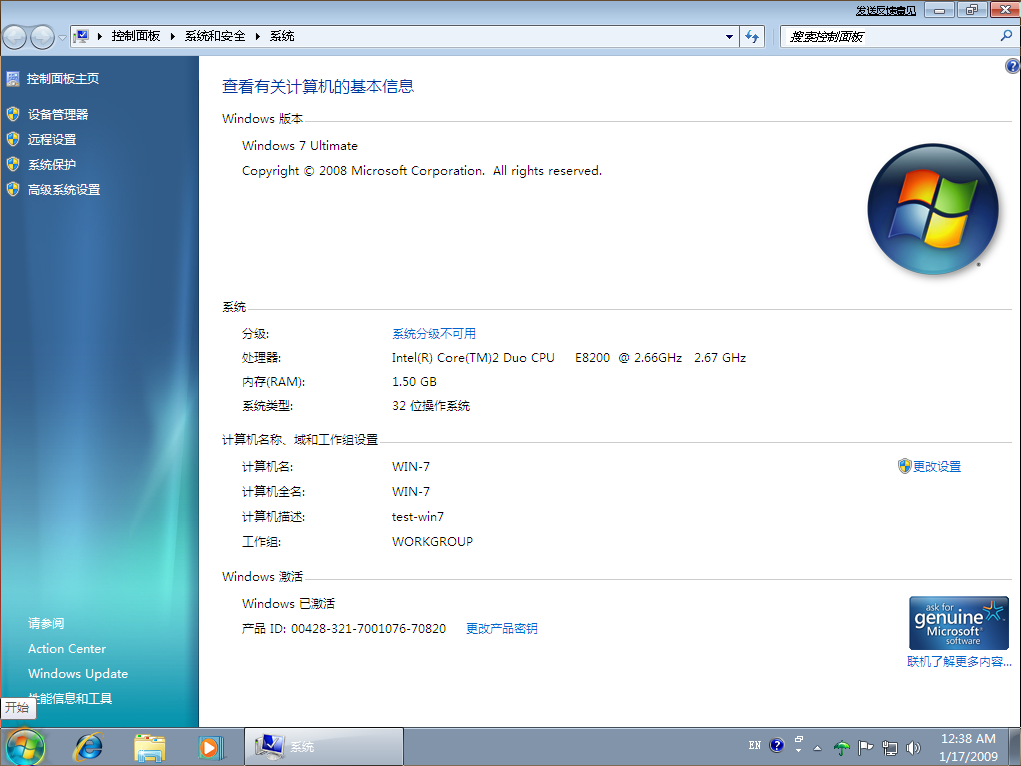Image resolution: width=1021 pixels, height=766 pixels.
Task: Click the Back navigation arrow button
Action: coord(14,37)
